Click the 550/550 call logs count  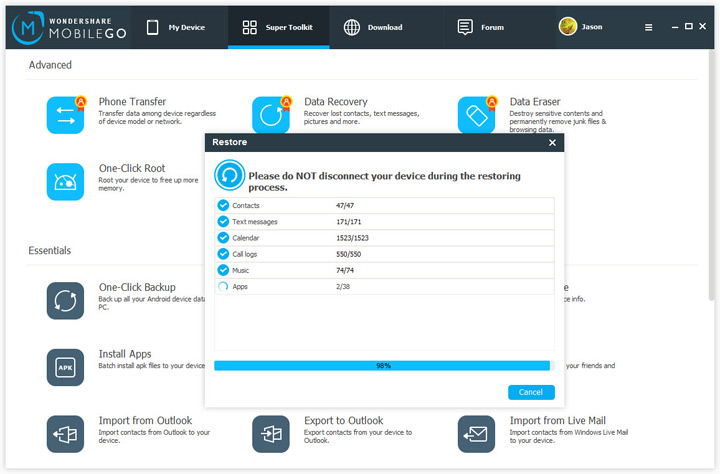pos(349,254)
